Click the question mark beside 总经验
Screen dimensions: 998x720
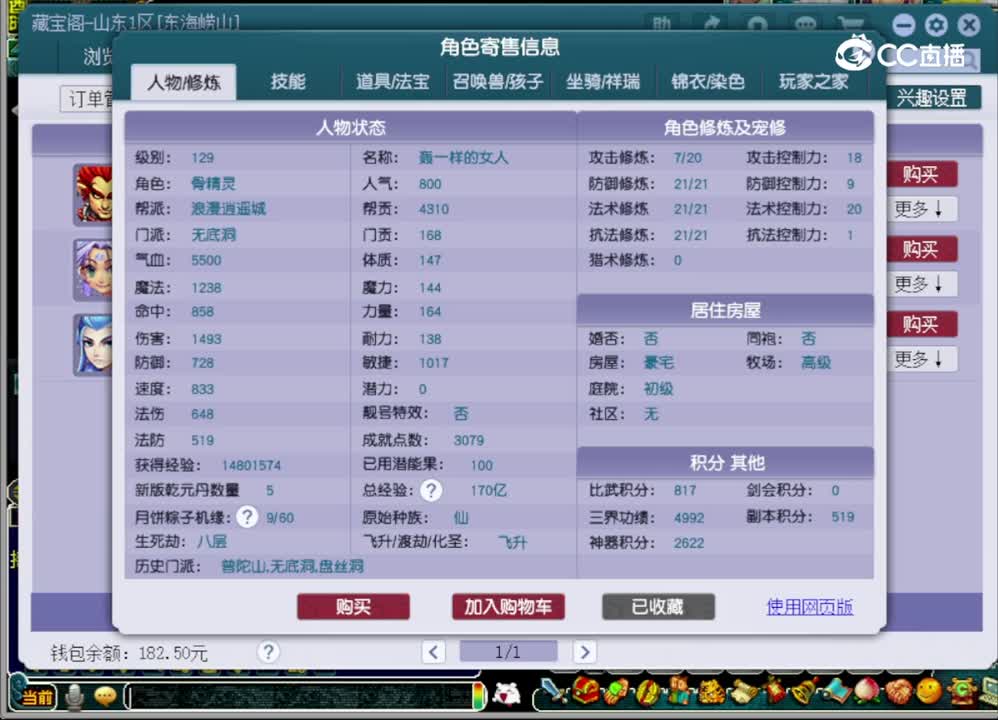(x=430, y=490)
